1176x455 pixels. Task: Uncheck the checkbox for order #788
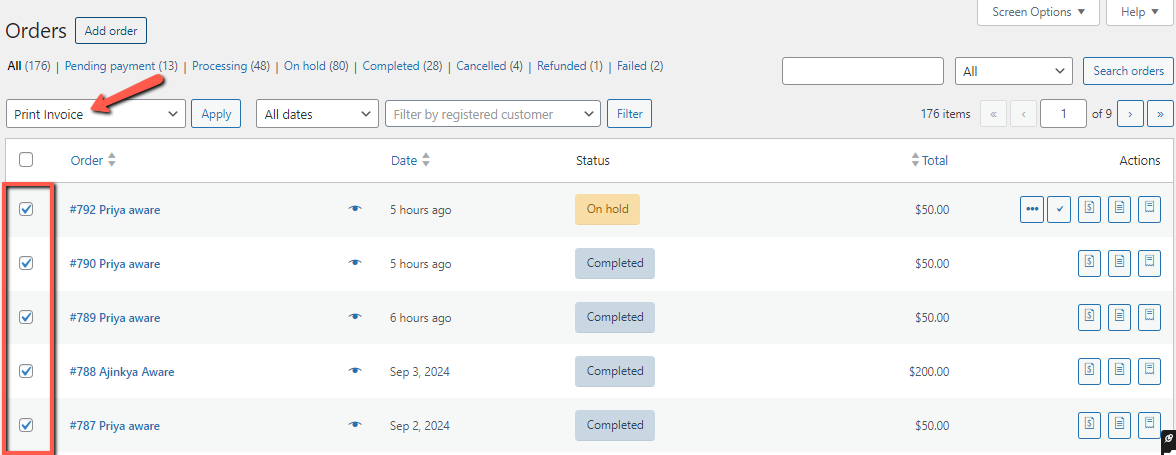(x=26, y=371)
